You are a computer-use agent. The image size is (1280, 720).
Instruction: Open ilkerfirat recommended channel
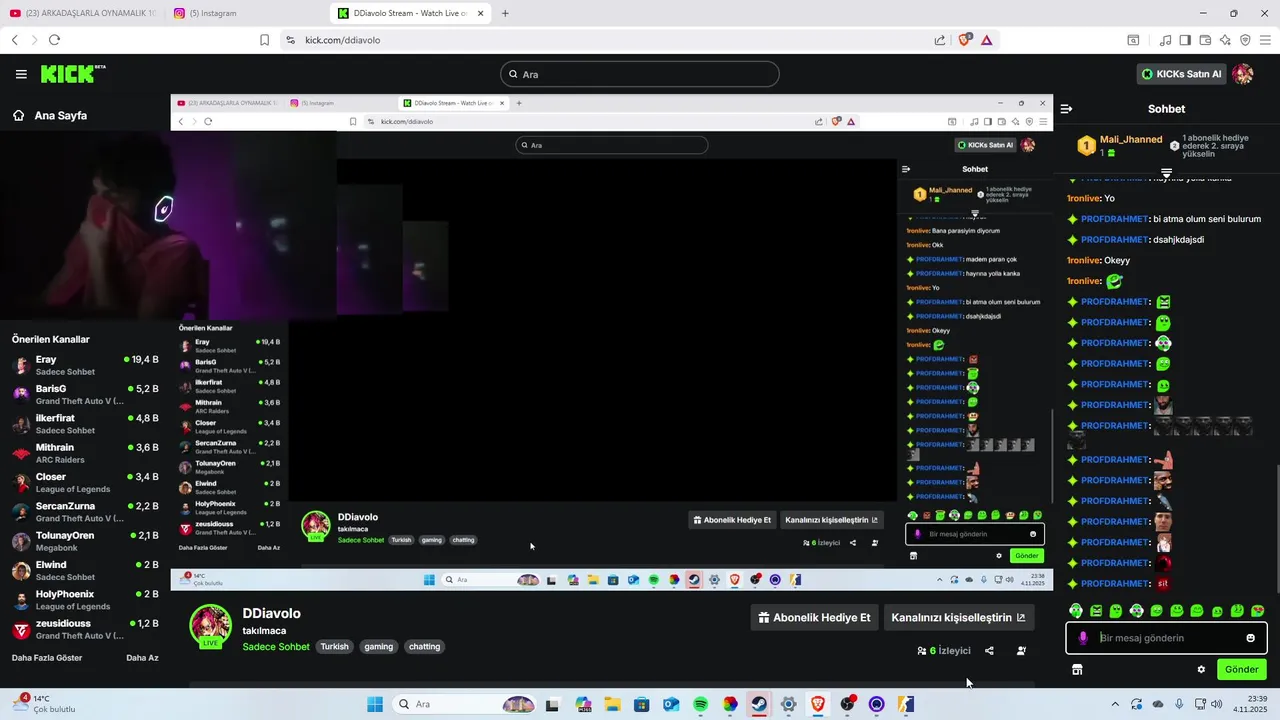click(85, 424)
